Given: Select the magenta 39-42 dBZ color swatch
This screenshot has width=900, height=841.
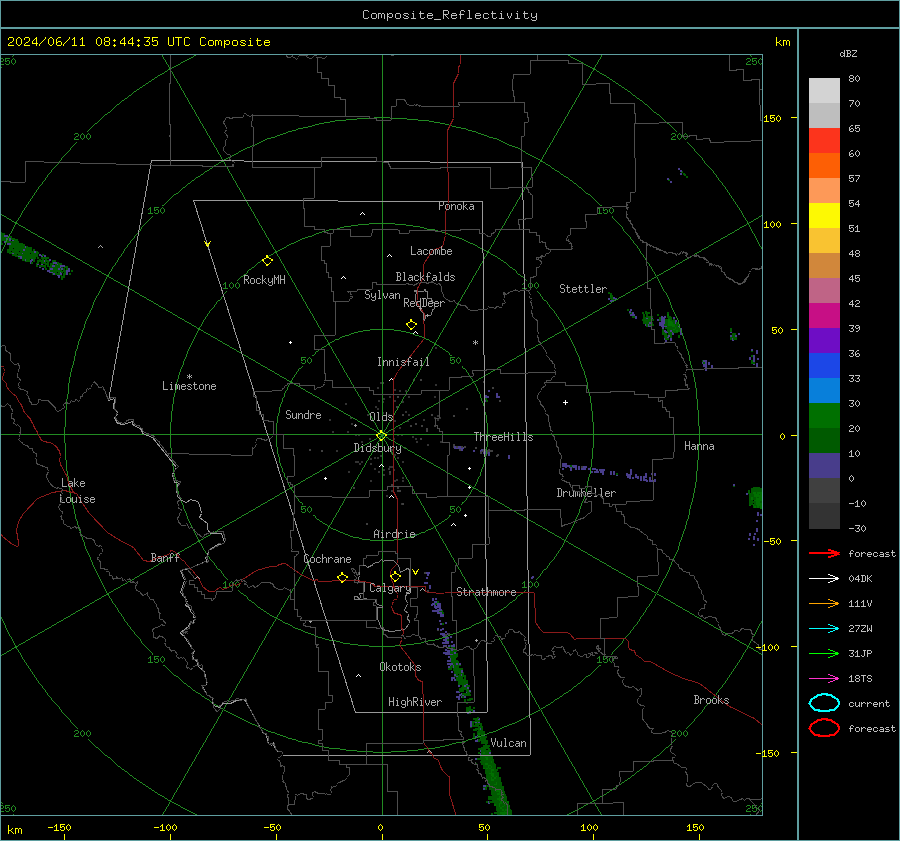Looking at the screenshot, I should pyautogui.click(x=824, y=316).
